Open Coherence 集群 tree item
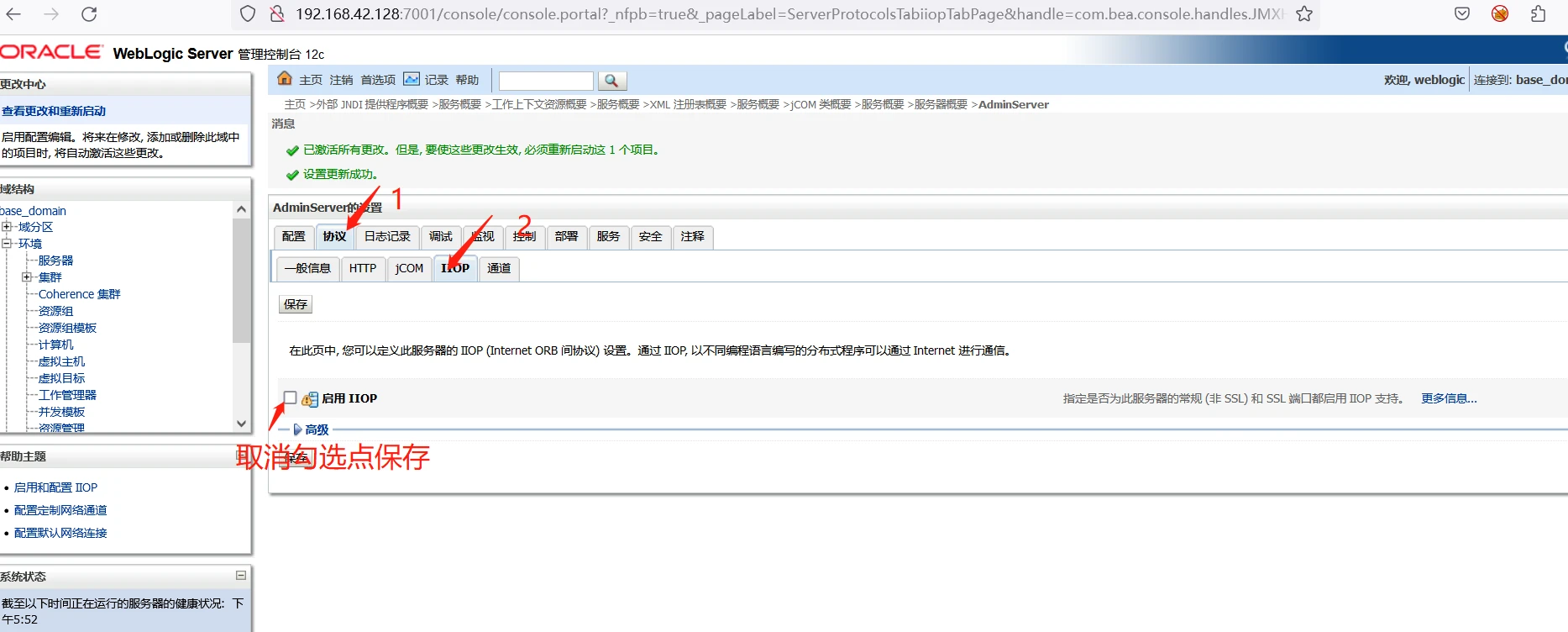The height and width of the screenshot is (632, 1568). point(80,294)
